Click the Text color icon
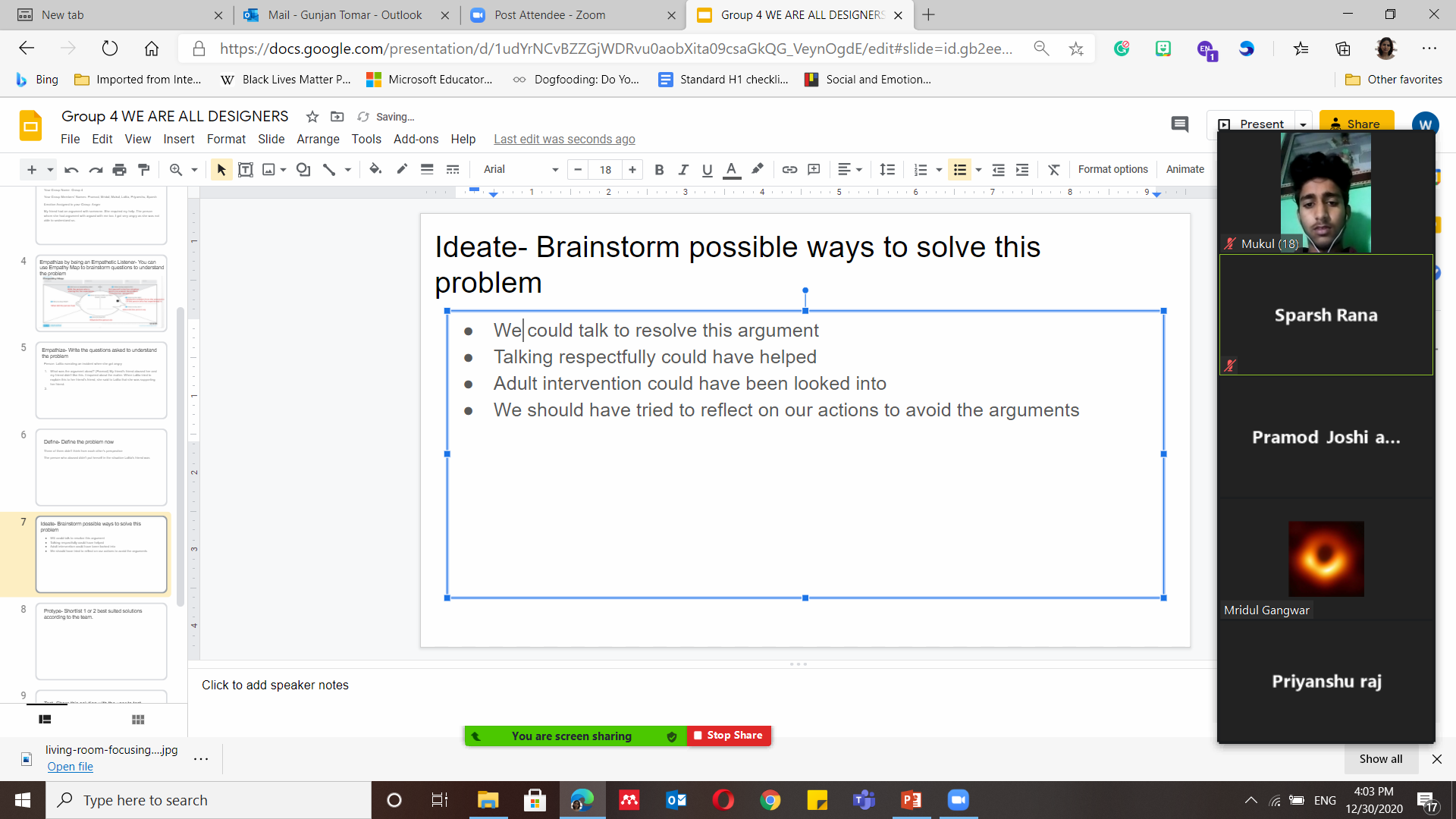 [x=731, y=170]
